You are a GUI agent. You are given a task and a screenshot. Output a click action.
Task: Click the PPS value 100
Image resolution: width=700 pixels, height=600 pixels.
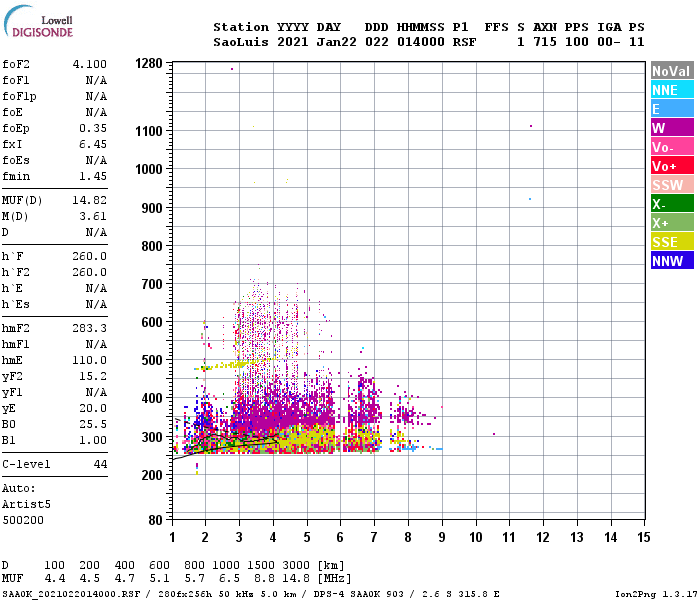point(577,42)
